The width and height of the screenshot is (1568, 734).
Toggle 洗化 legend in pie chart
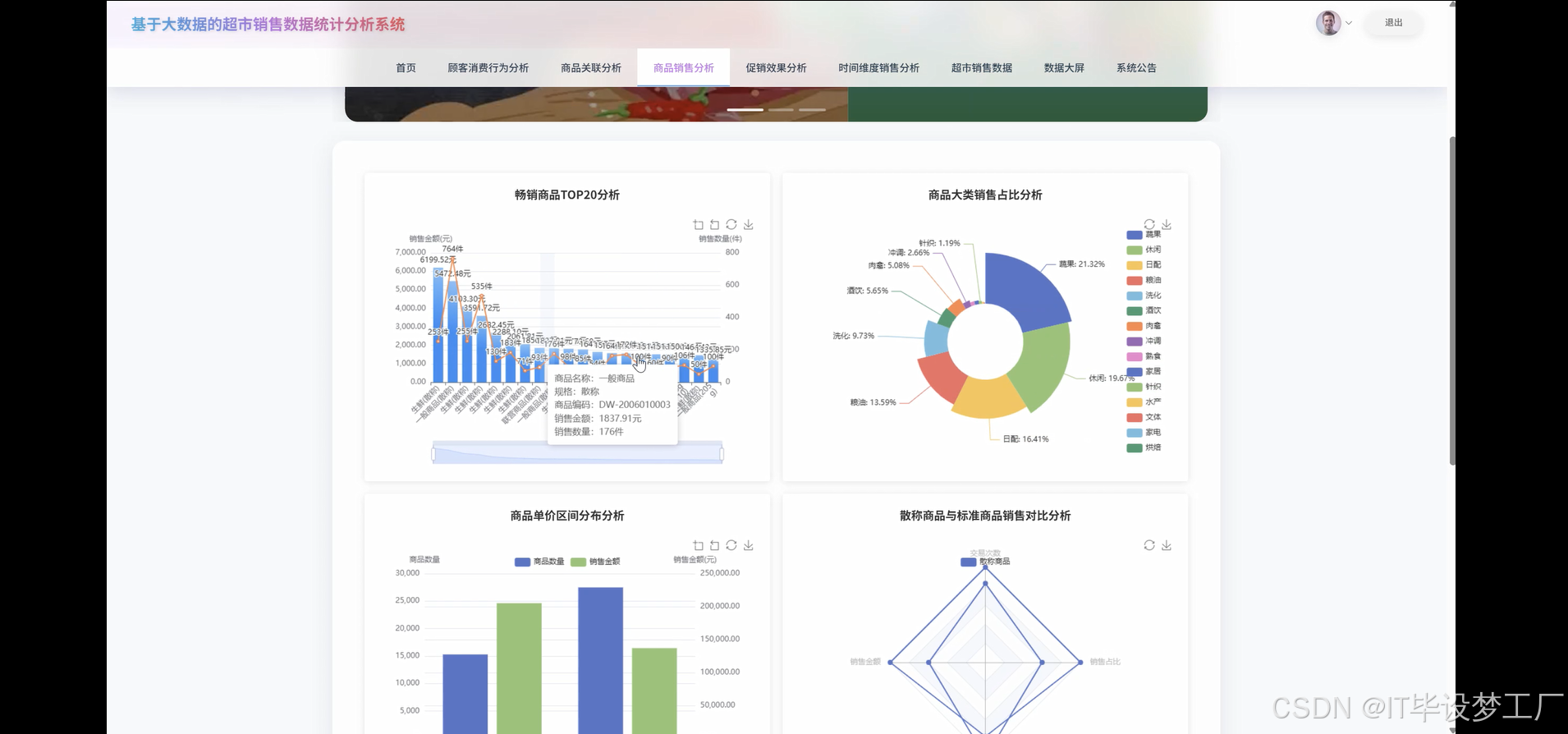[1144, 296]
